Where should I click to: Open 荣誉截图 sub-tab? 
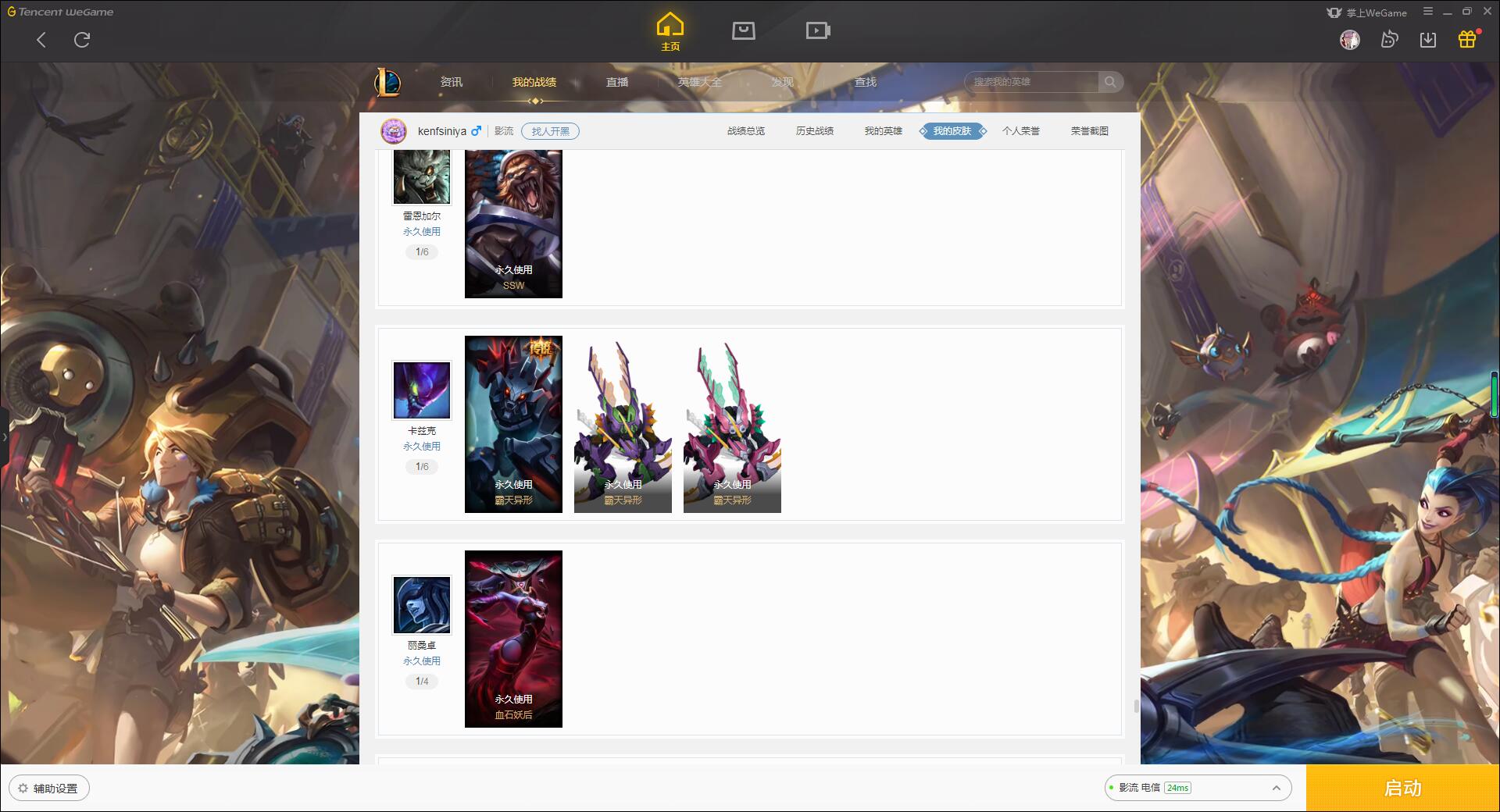click(x=1090, y=131)
